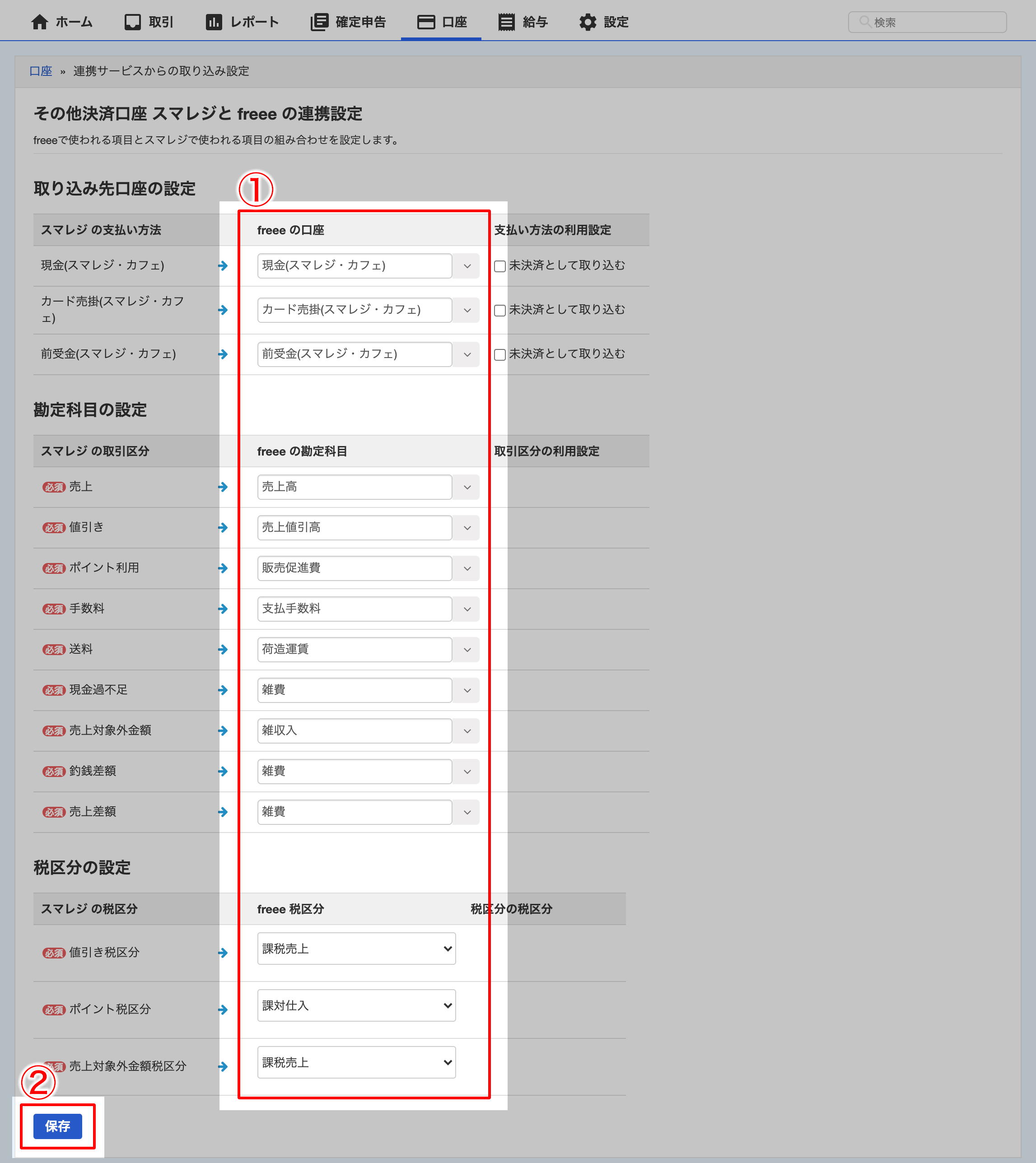Check 未決済として取り込む for 前受金 row
Viewport: 1036px width, 1163px height.
[x=500, y=355]
